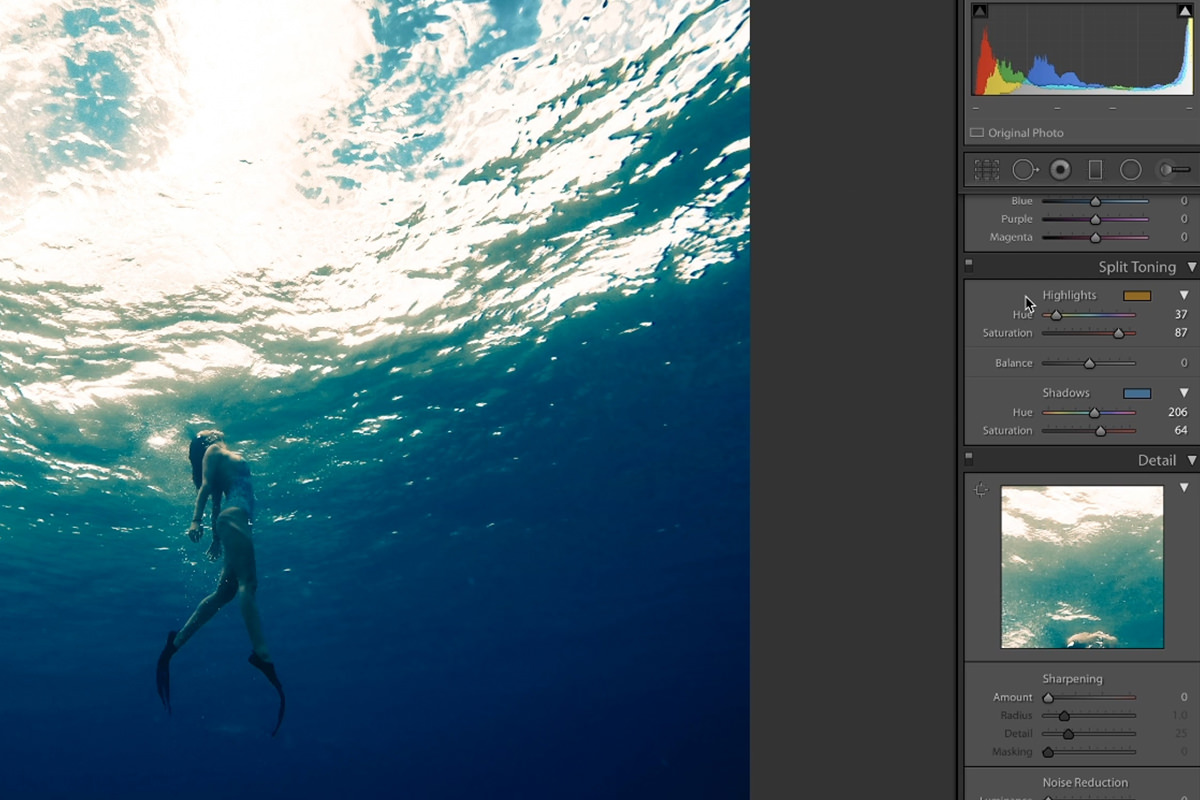Open the Shadows color swatch picker
This screenshot has width=1200, height=800.
pos(1137,393)
